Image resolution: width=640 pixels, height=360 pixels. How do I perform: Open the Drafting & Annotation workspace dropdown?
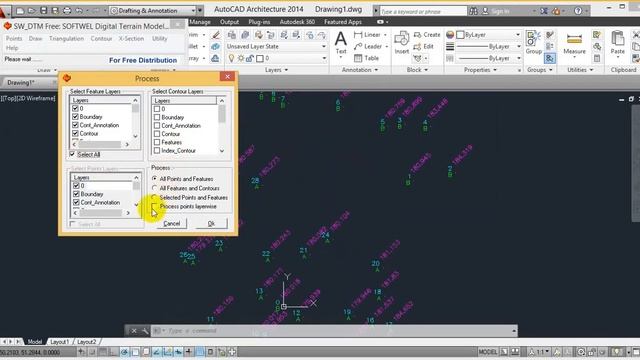(x=153, y=11)
